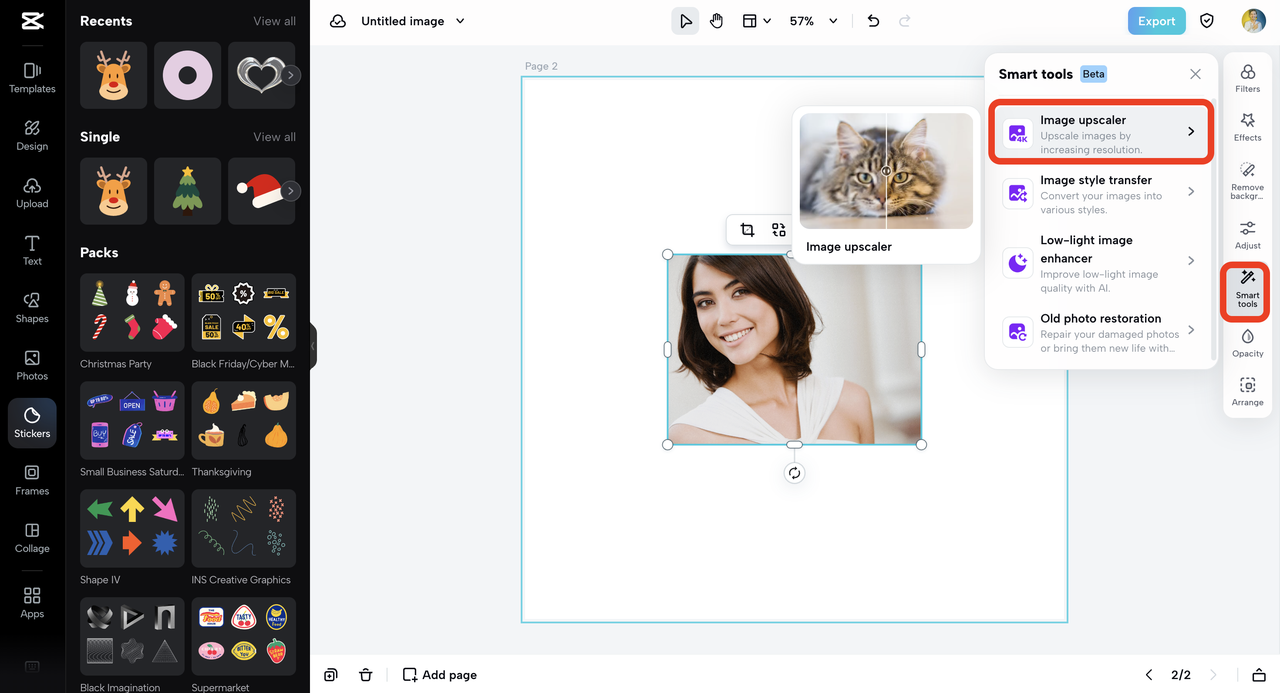Click the Export button
Image resolution: width=1280 pixels, height=693 pixels.
click(x=1156, y=21)
